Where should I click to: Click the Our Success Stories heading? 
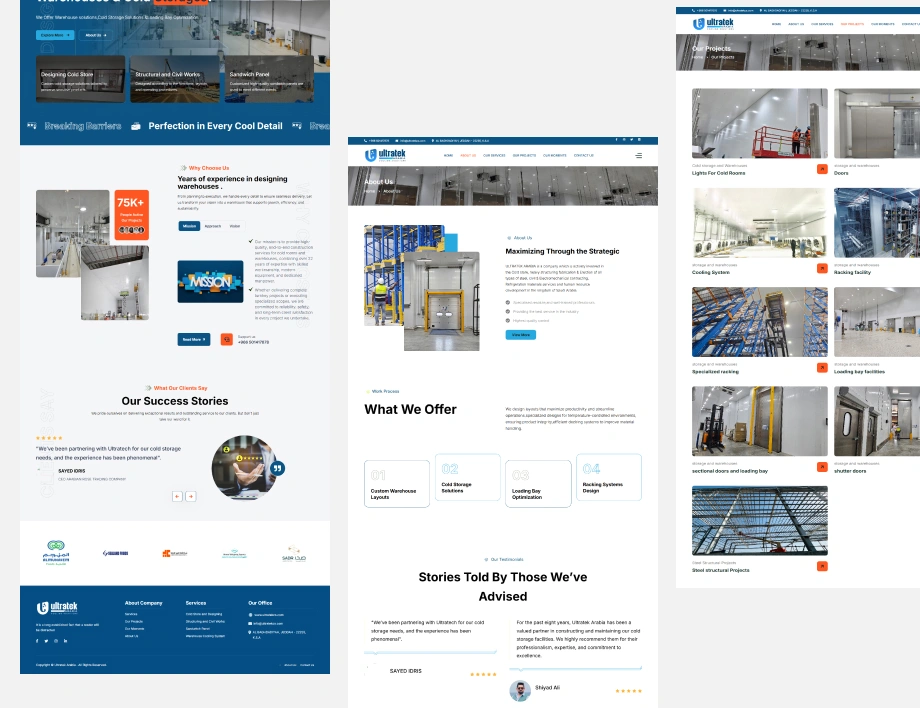click(175, 401)
